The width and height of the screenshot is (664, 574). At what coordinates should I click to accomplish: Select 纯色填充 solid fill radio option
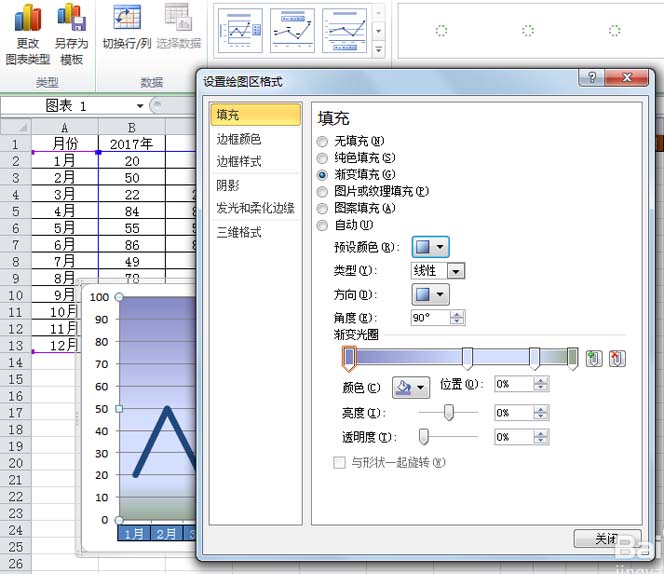pos(322,158)
